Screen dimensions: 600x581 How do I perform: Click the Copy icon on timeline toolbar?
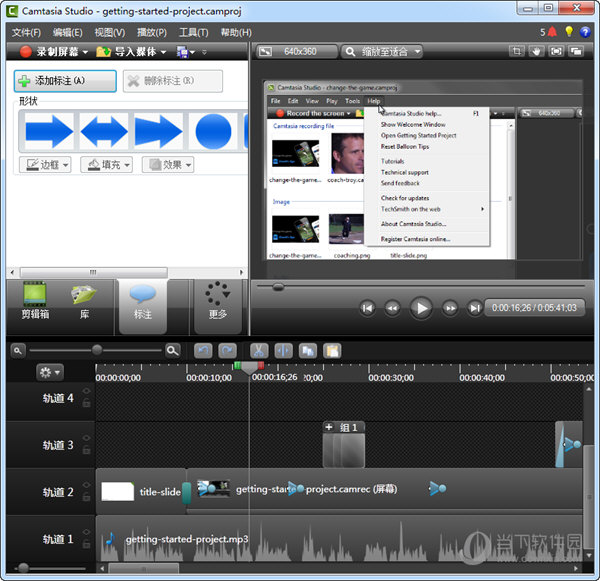[x=308, y=351]
